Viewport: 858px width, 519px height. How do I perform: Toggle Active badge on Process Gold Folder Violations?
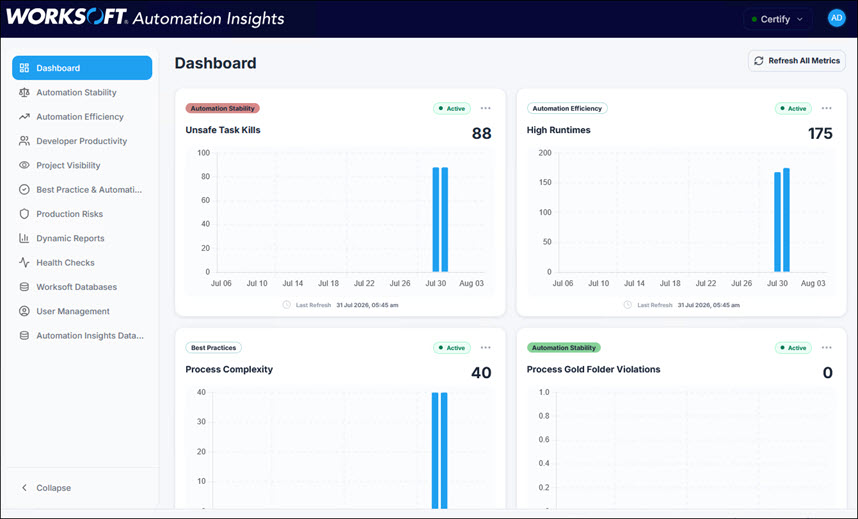[793, 348]
